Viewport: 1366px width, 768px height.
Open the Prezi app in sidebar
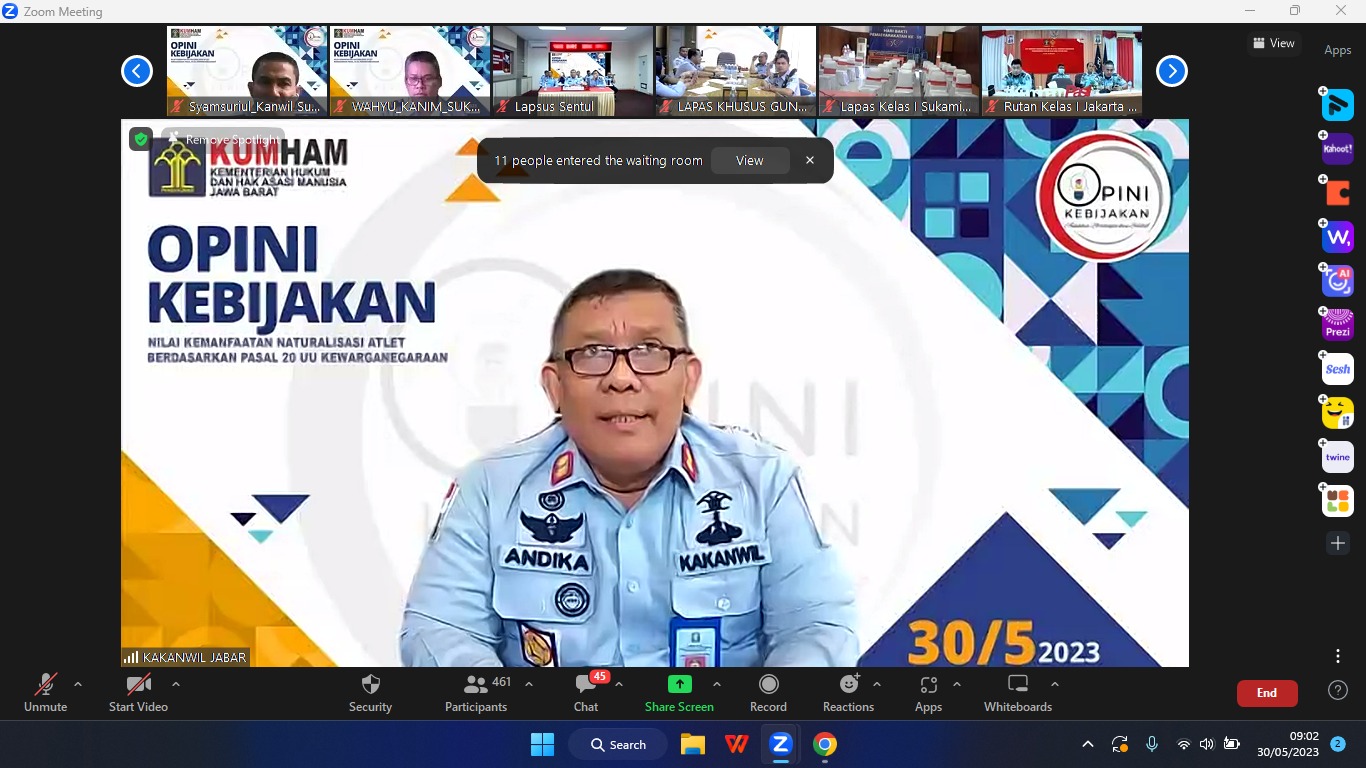[1337, 325]
